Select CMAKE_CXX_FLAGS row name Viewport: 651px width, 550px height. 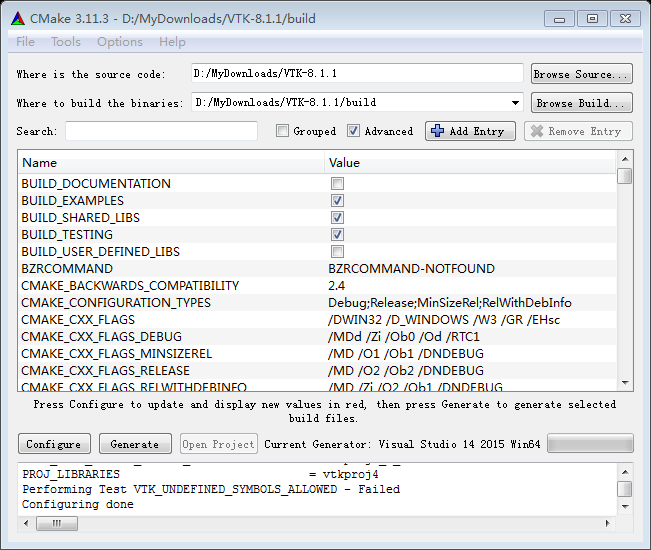(x=78, y=320)
